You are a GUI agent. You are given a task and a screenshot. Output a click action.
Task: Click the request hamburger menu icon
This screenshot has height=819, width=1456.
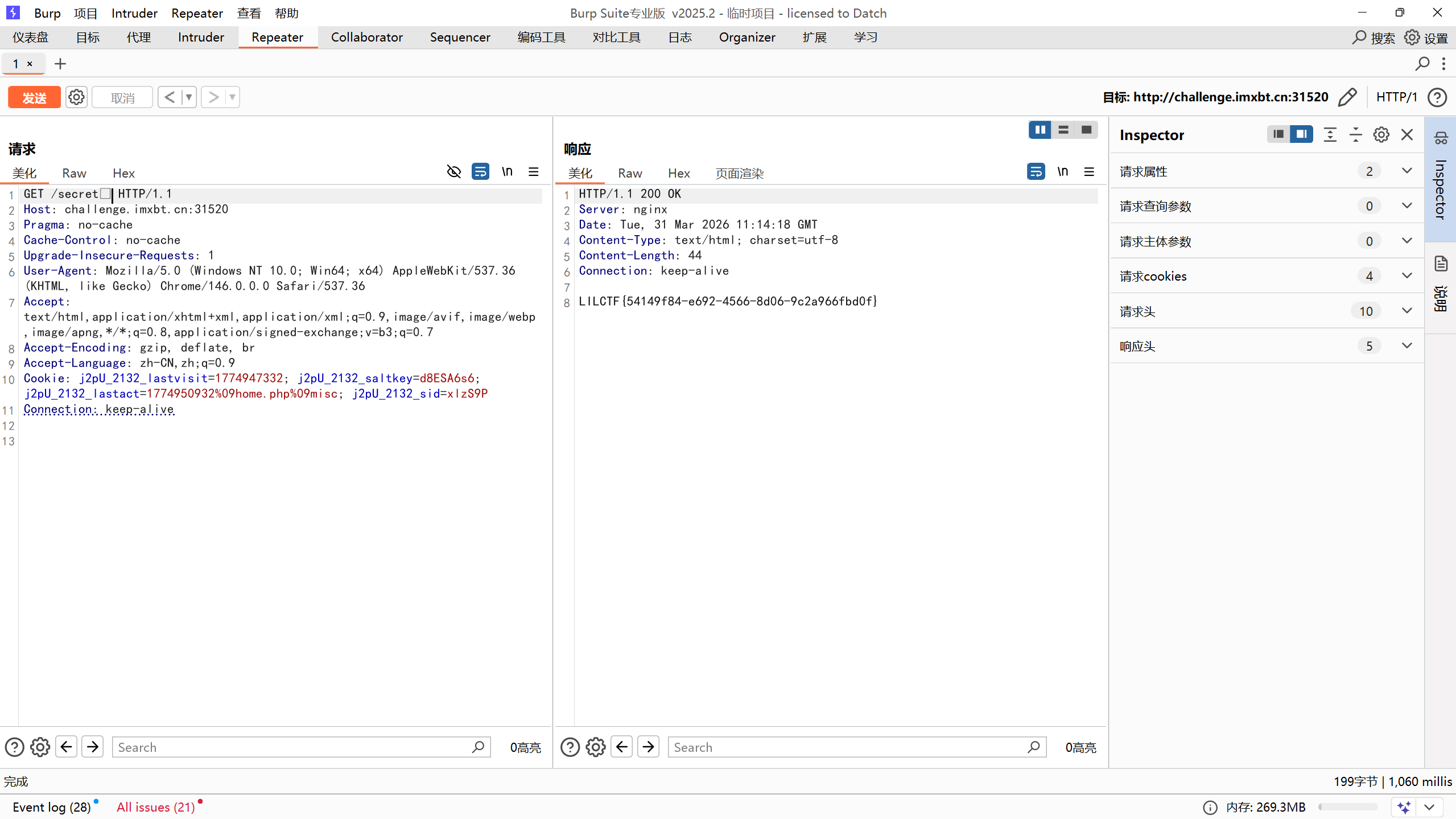coord(533,172)
